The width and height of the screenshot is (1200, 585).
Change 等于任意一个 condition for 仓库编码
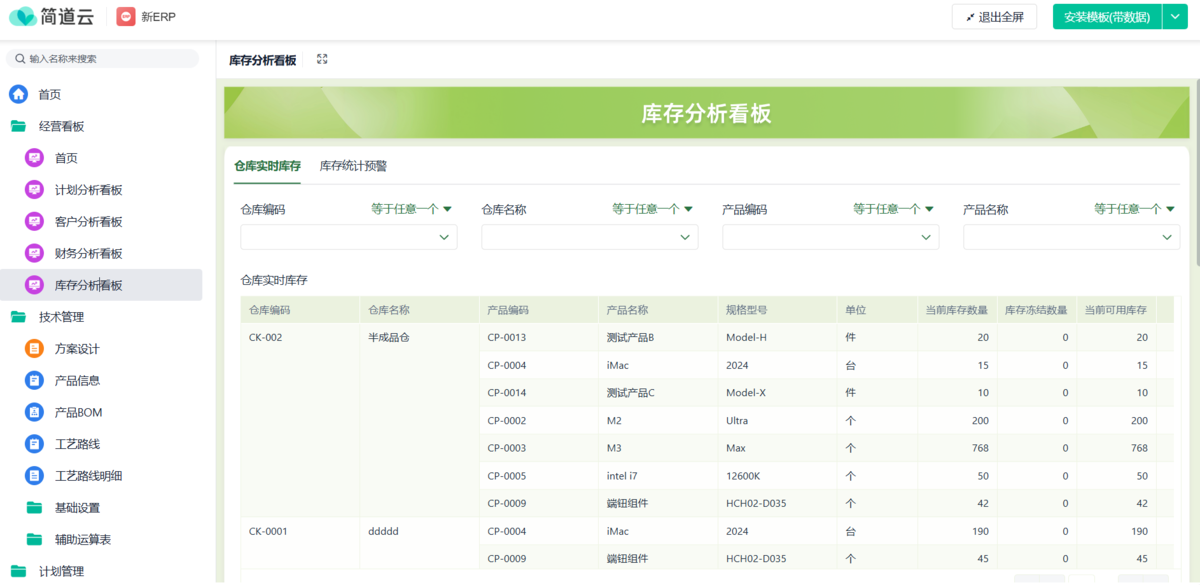[412, 209]
